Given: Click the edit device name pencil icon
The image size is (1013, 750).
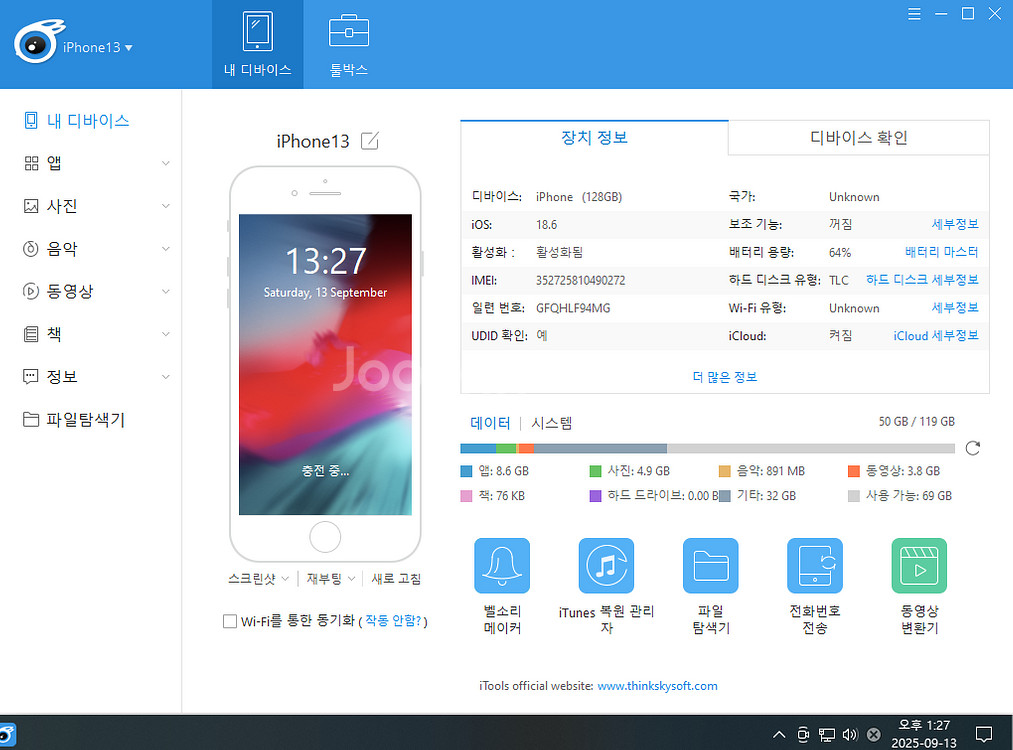Looking at the screenshot, I should point(370,141).
